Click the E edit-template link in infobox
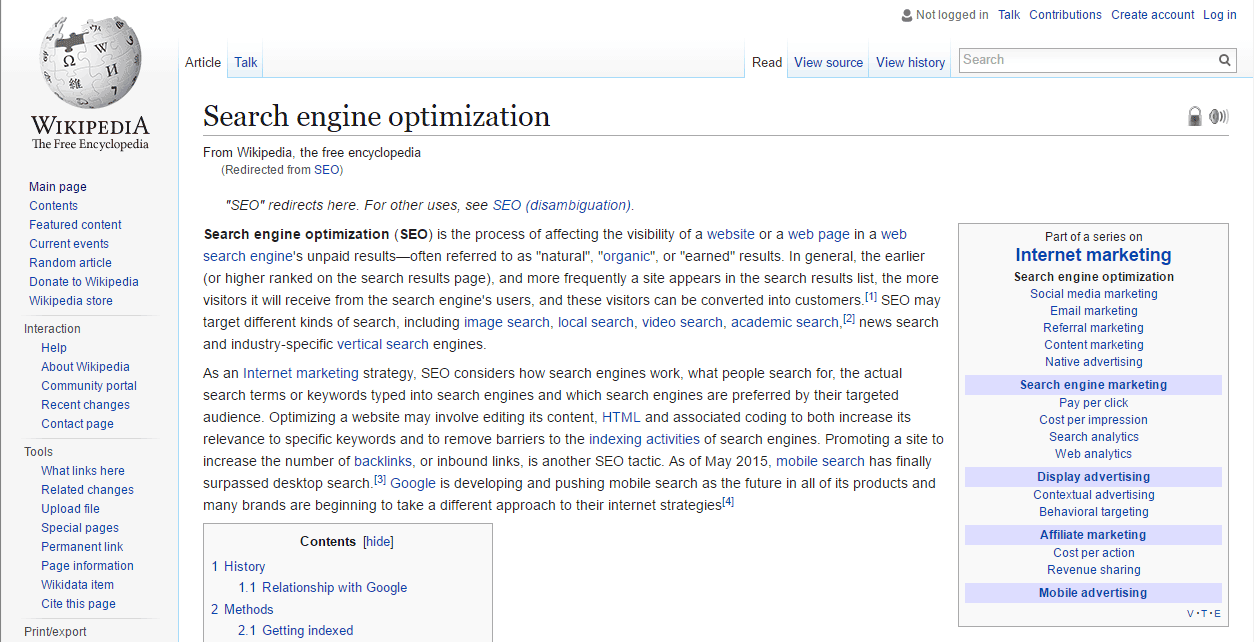This screenshot has width=1254, height=642. [x=1217, y=614]
